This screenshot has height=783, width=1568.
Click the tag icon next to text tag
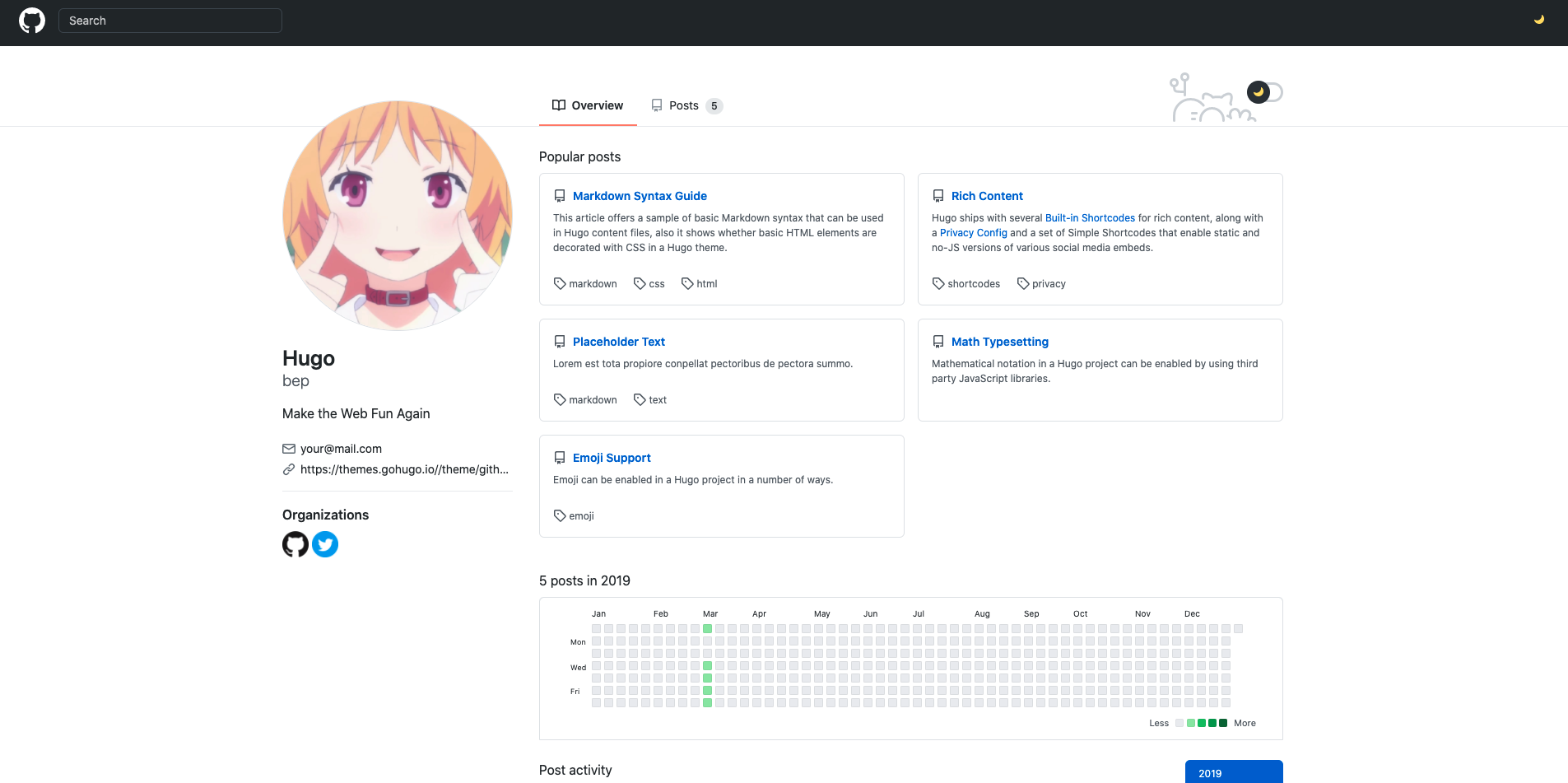point(640,399)
